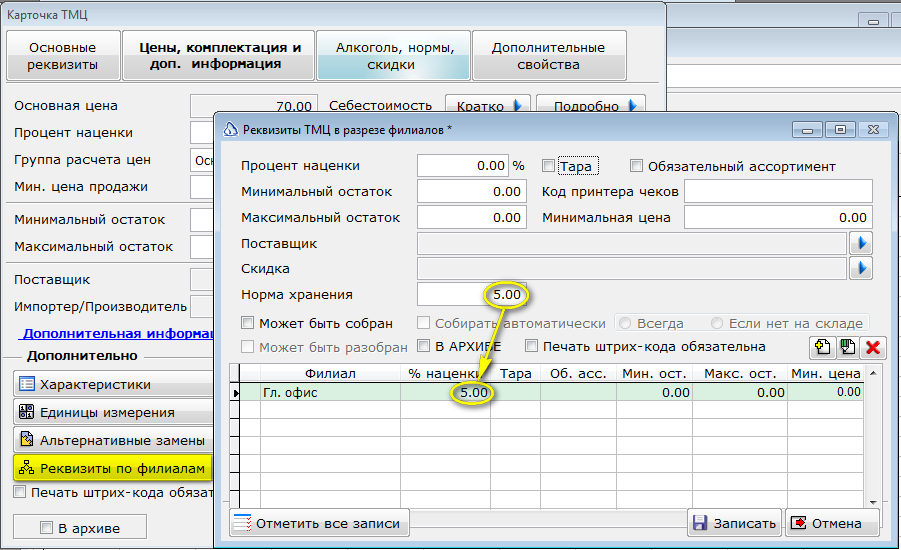Click the Макс. ост. column header

pos(740,374)
